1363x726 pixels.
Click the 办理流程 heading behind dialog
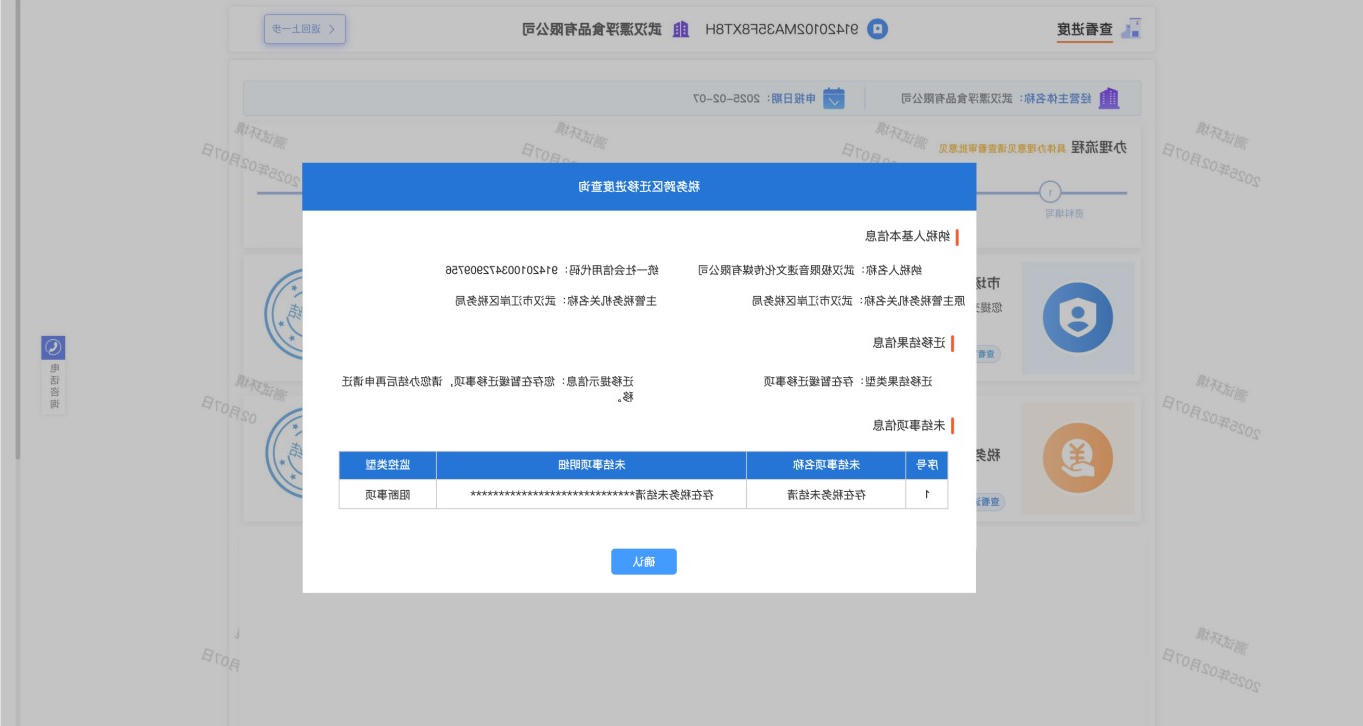(x=1098, y=147)
